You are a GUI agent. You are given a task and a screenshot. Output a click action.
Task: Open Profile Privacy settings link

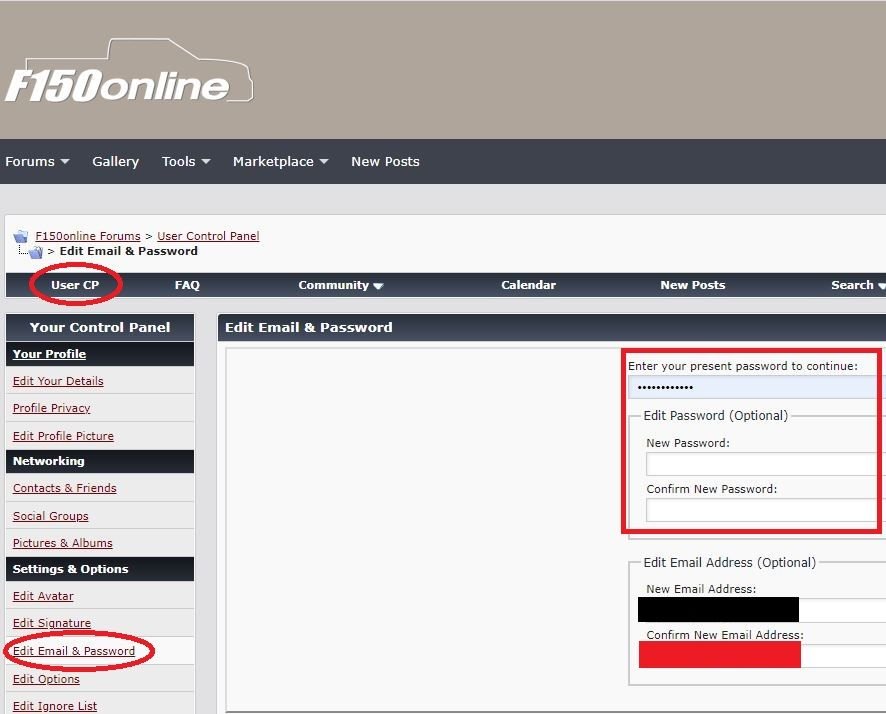coord(52,408)
